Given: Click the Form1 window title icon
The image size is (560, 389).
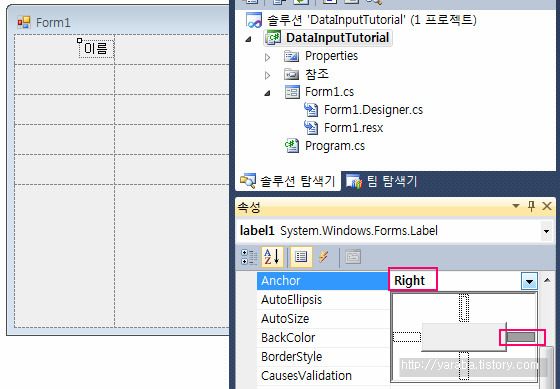Looking at the screenshot, I should (x=24, y=22).
